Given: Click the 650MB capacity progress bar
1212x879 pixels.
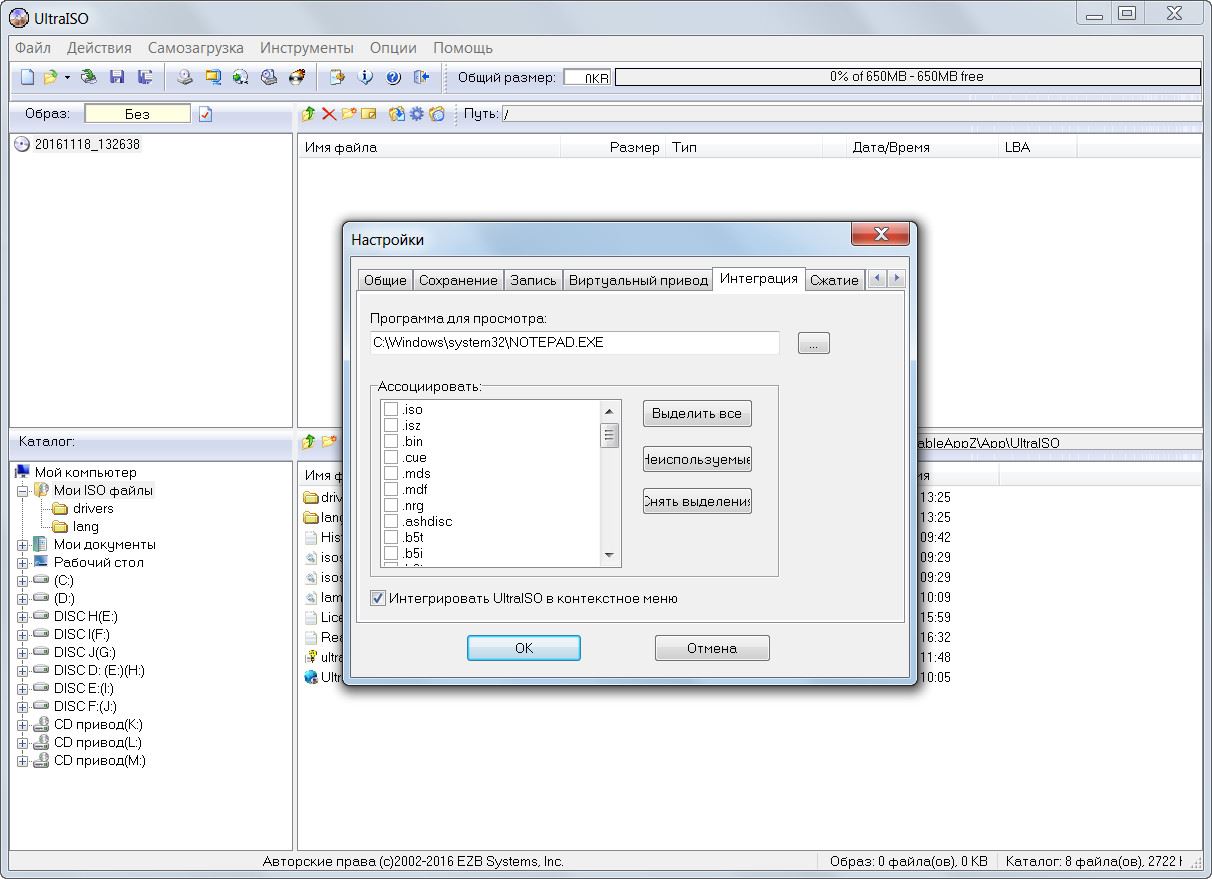Looking at the screenshot, I should coord(907,77).
